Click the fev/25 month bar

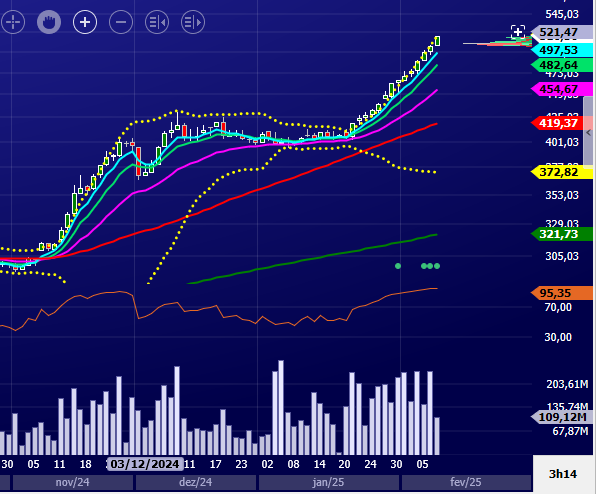(x=466, y=482)
